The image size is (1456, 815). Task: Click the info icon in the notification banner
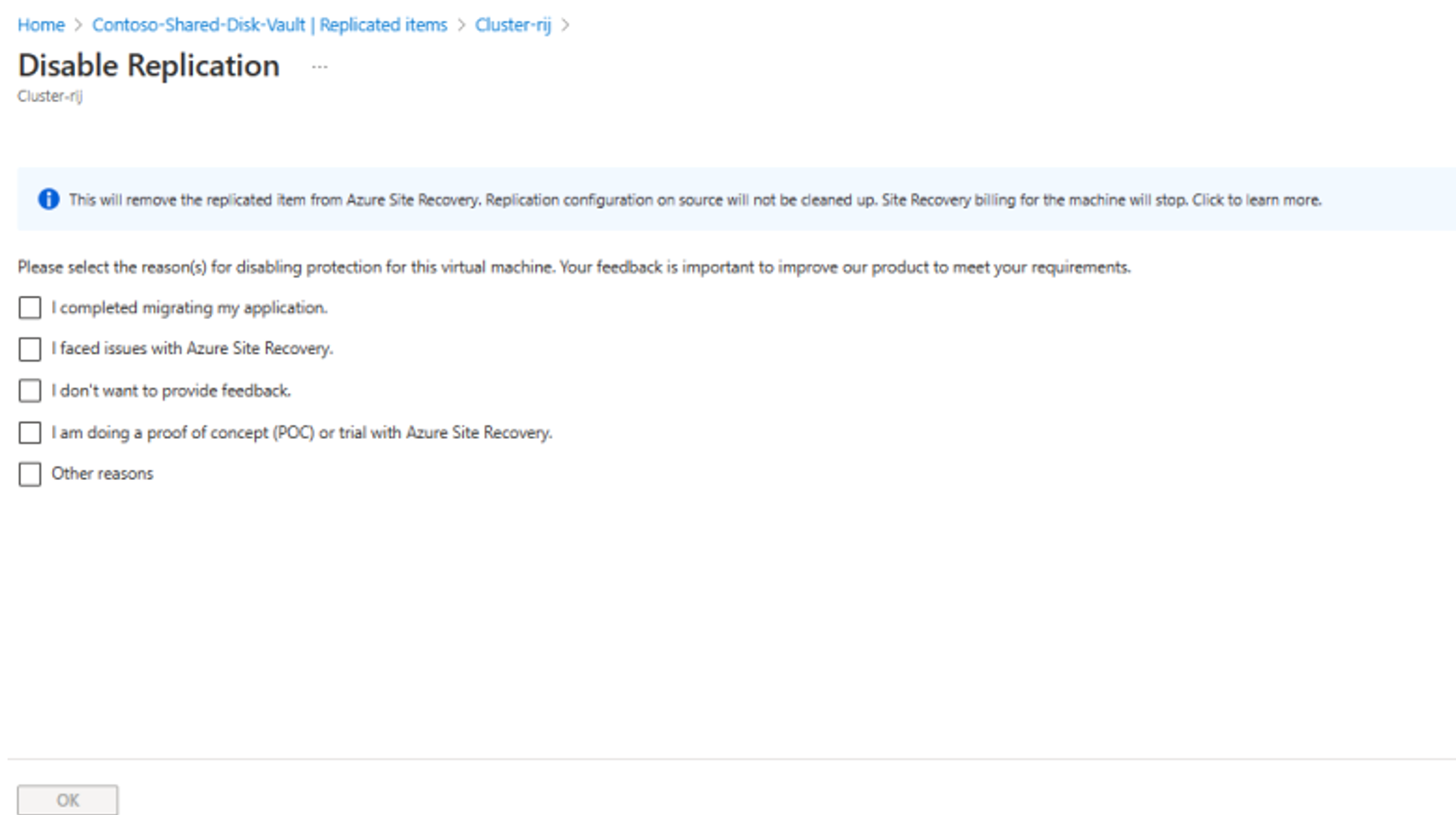pyautogui.click(x=49, y=199)
